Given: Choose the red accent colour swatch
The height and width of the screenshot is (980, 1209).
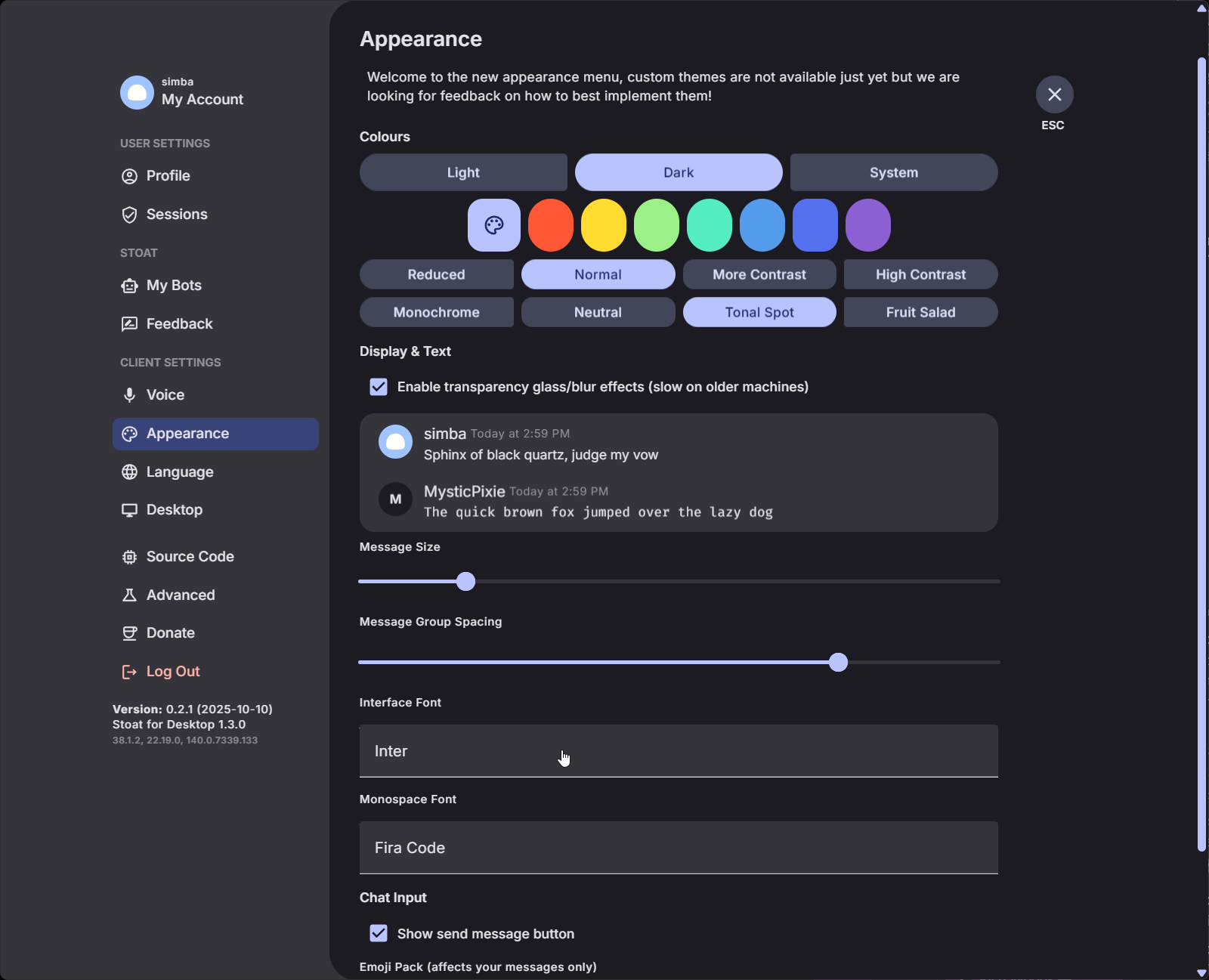Looking at the screenshot, I should (x=551, y=225).
